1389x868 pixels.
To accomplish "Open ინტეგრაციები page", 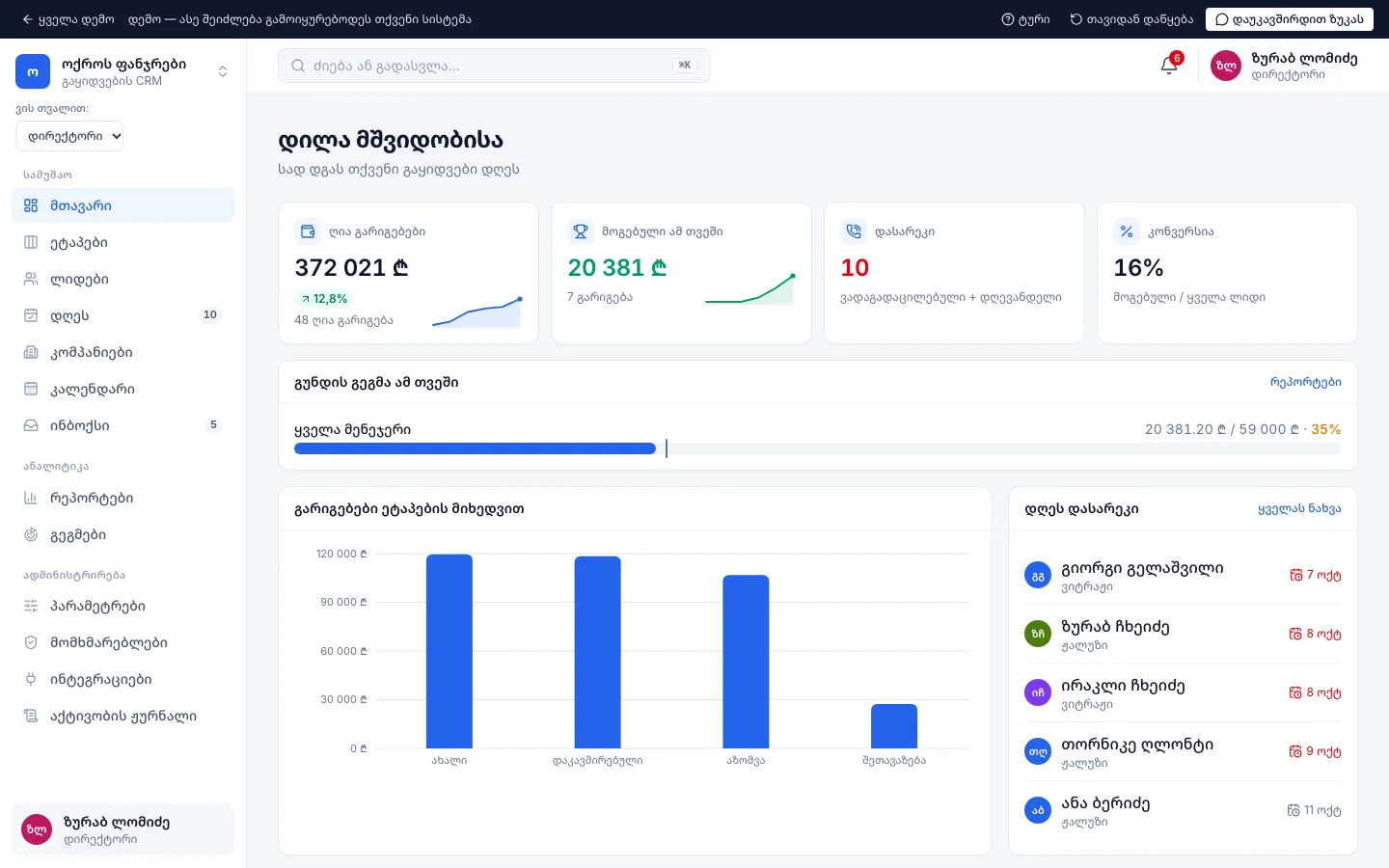I will point(123,679).
